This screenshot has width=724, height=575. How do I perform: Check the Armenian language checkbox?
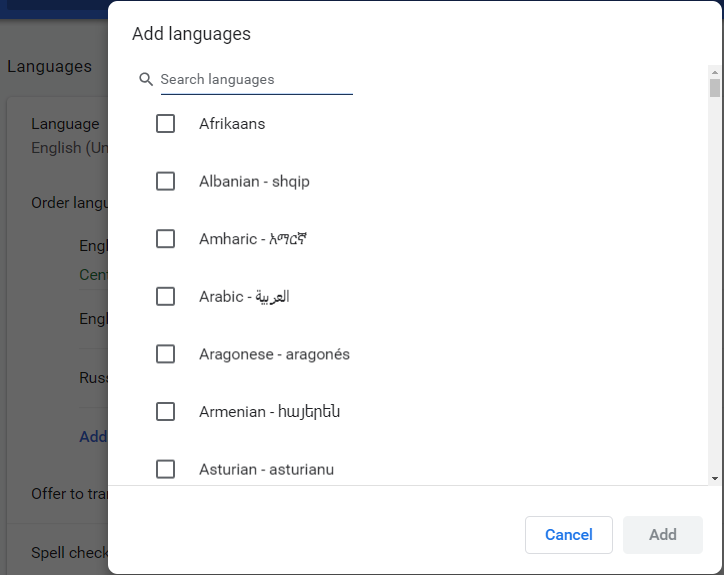pos(165,412)
